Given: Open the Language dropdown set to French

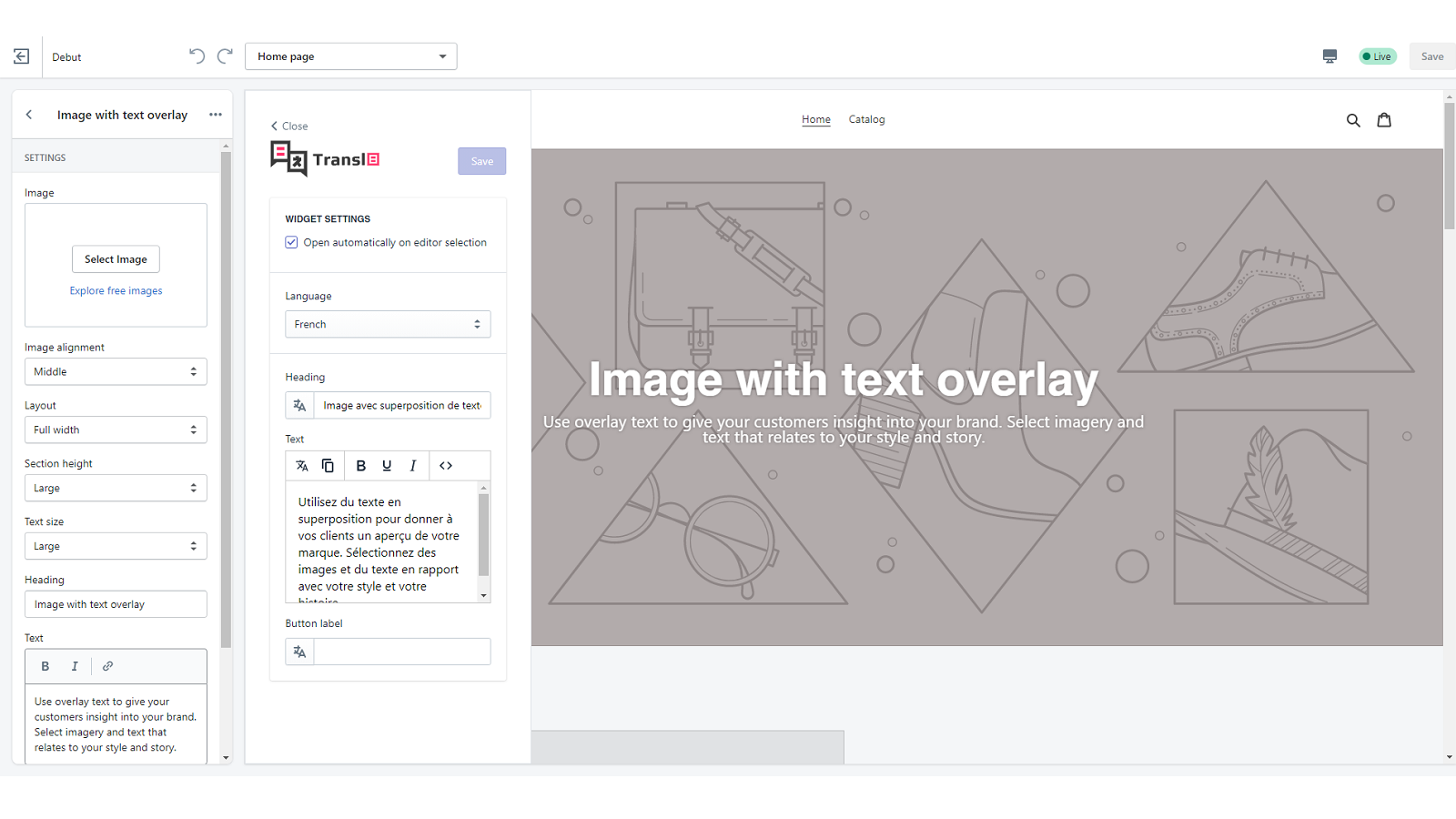Looking at the screenshot, I should pos(388,324).
